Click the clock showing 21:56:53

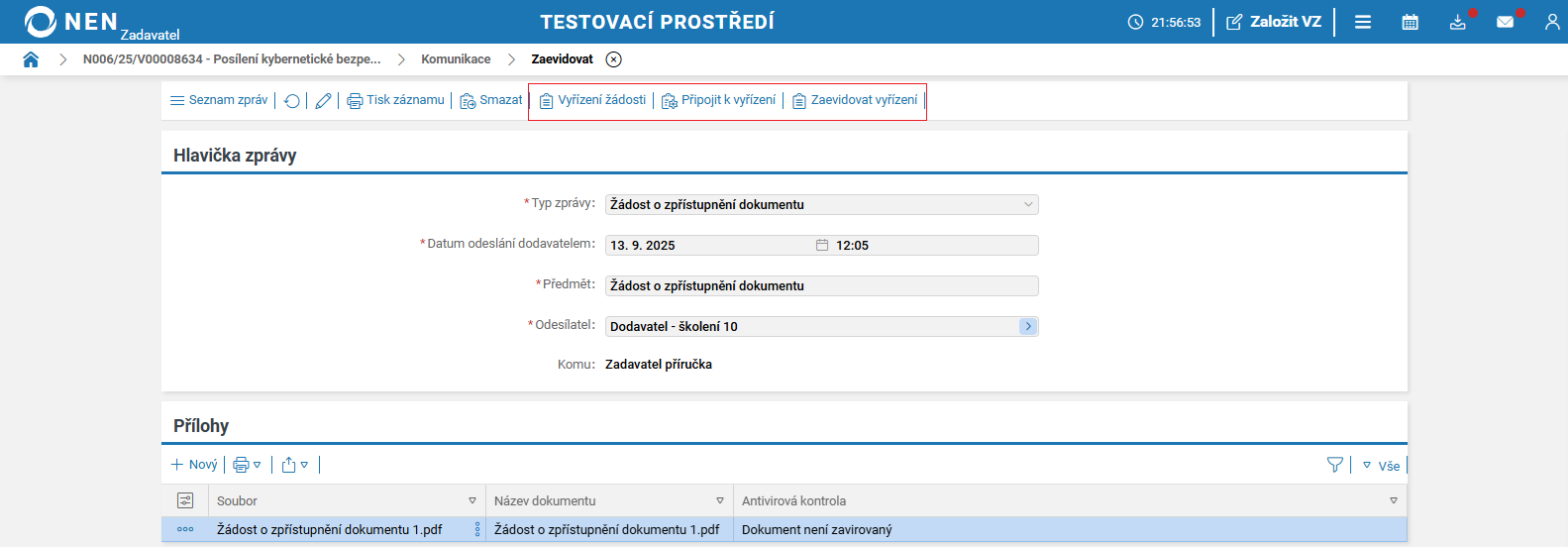tap(1164, 22)
